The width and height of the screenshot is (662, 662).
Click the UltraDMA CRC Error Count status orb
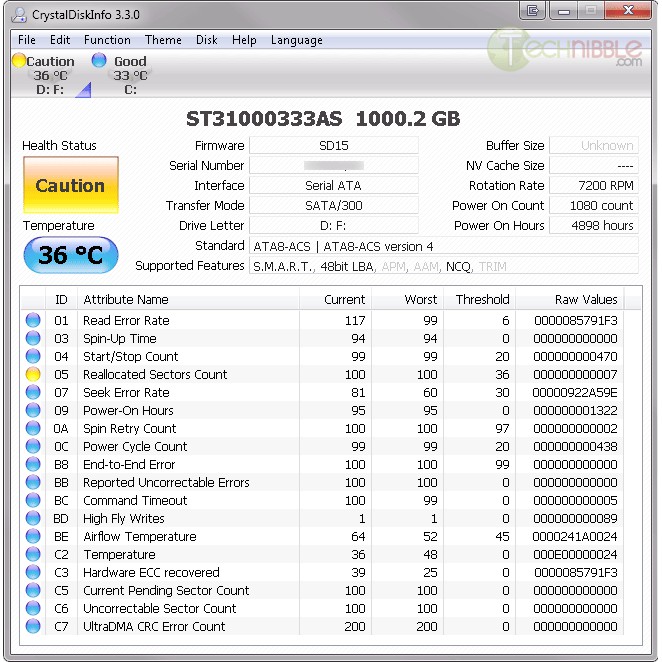34,627
